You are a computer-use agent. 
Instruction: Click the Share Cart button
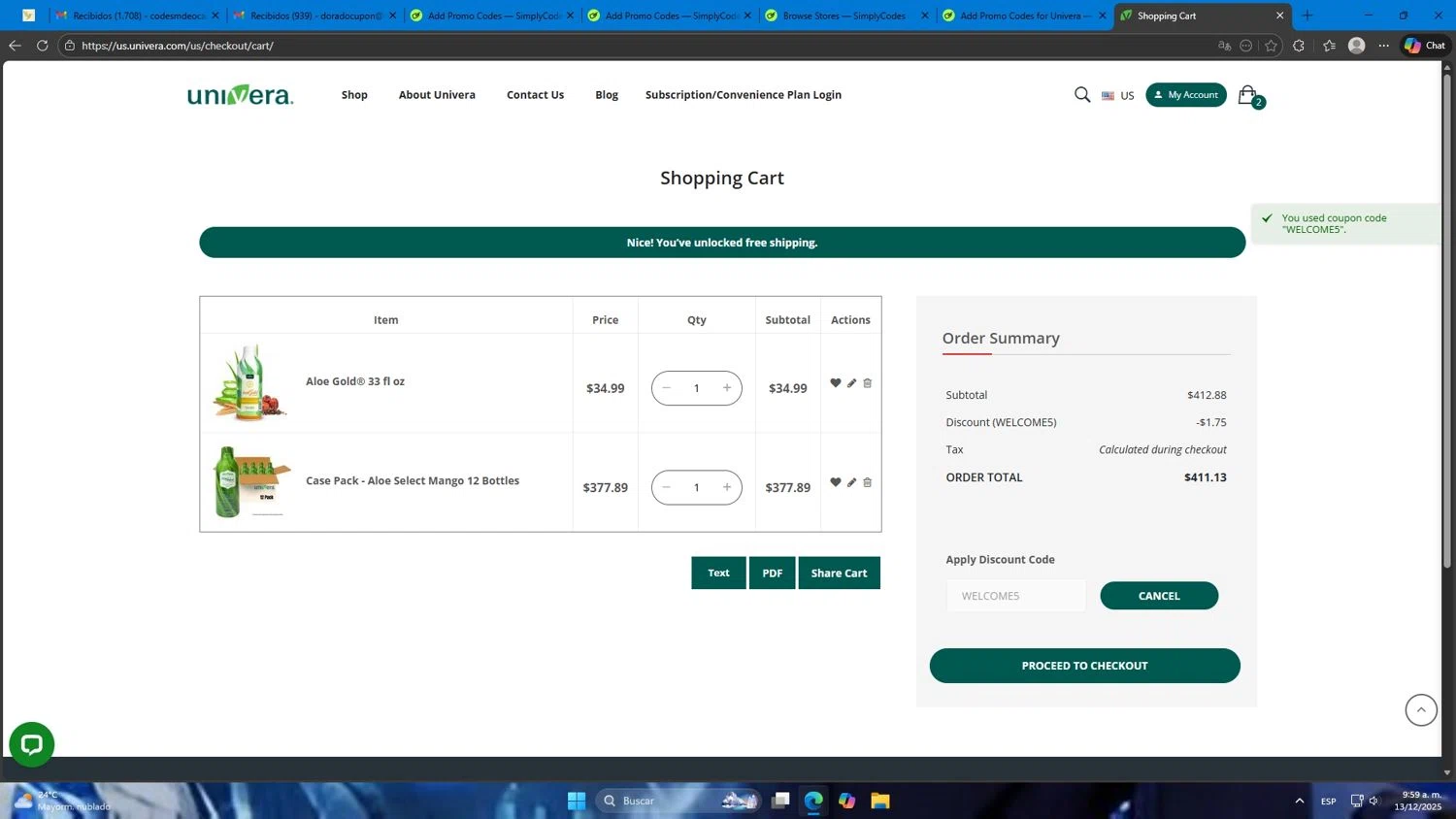(x=840, y=573)
